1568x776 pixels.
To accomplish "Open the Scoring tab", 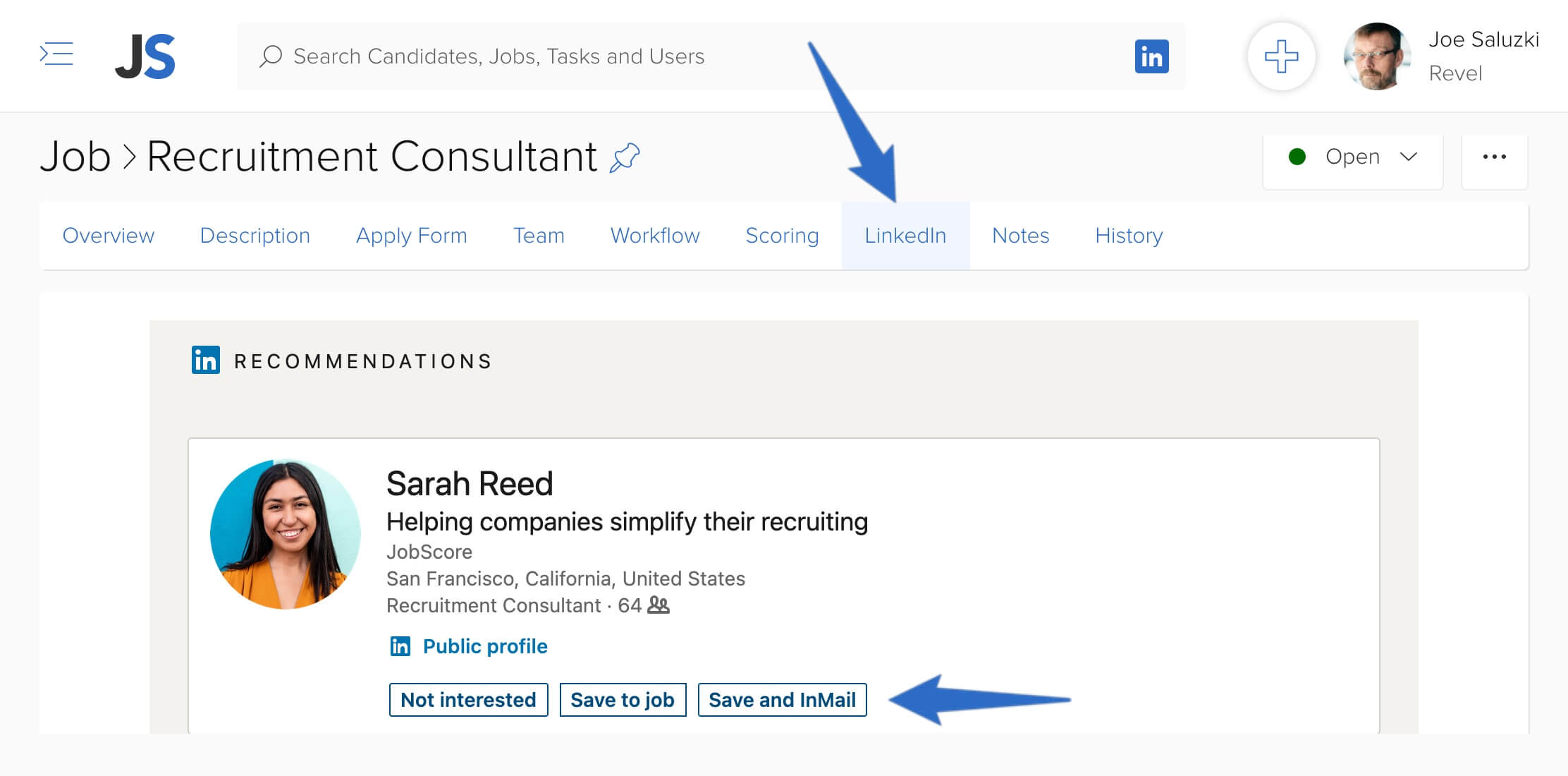I will tap(782, 236).
